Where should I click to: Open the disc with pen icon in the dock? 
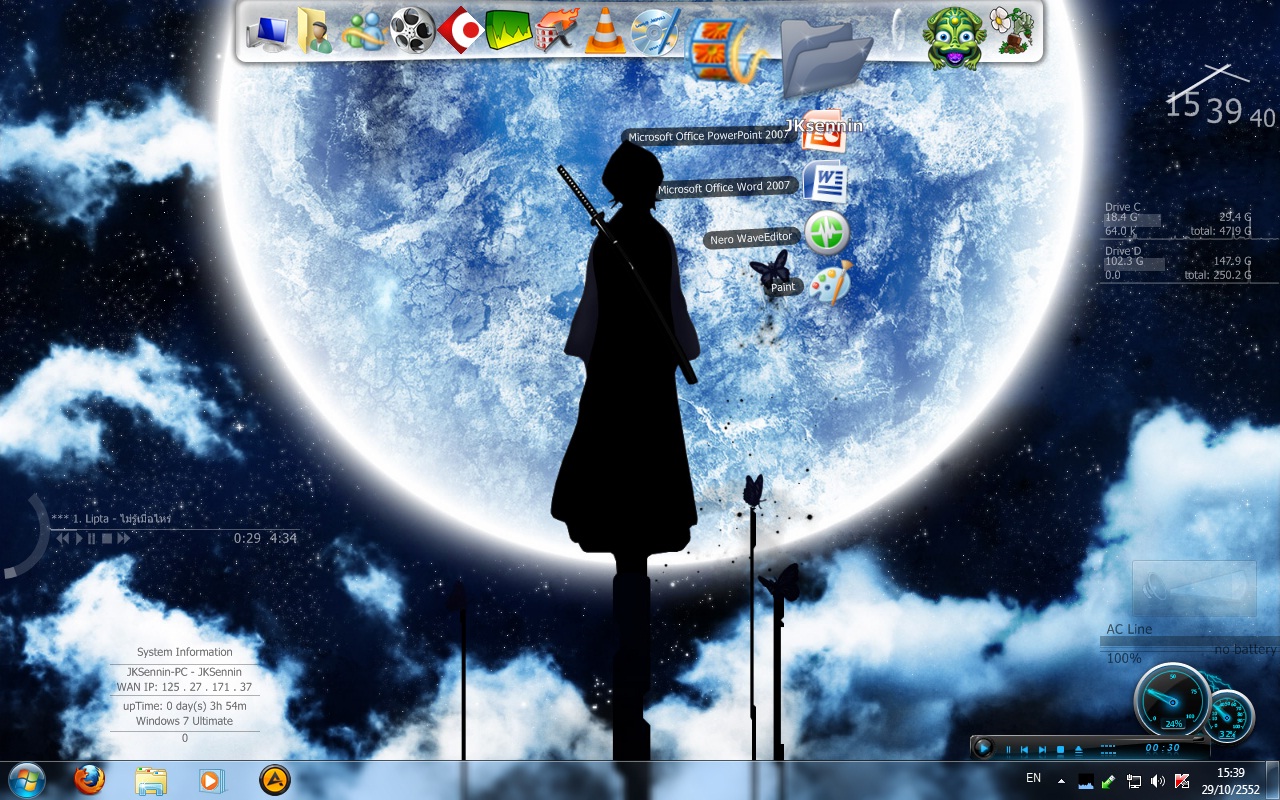coord(655,30)
